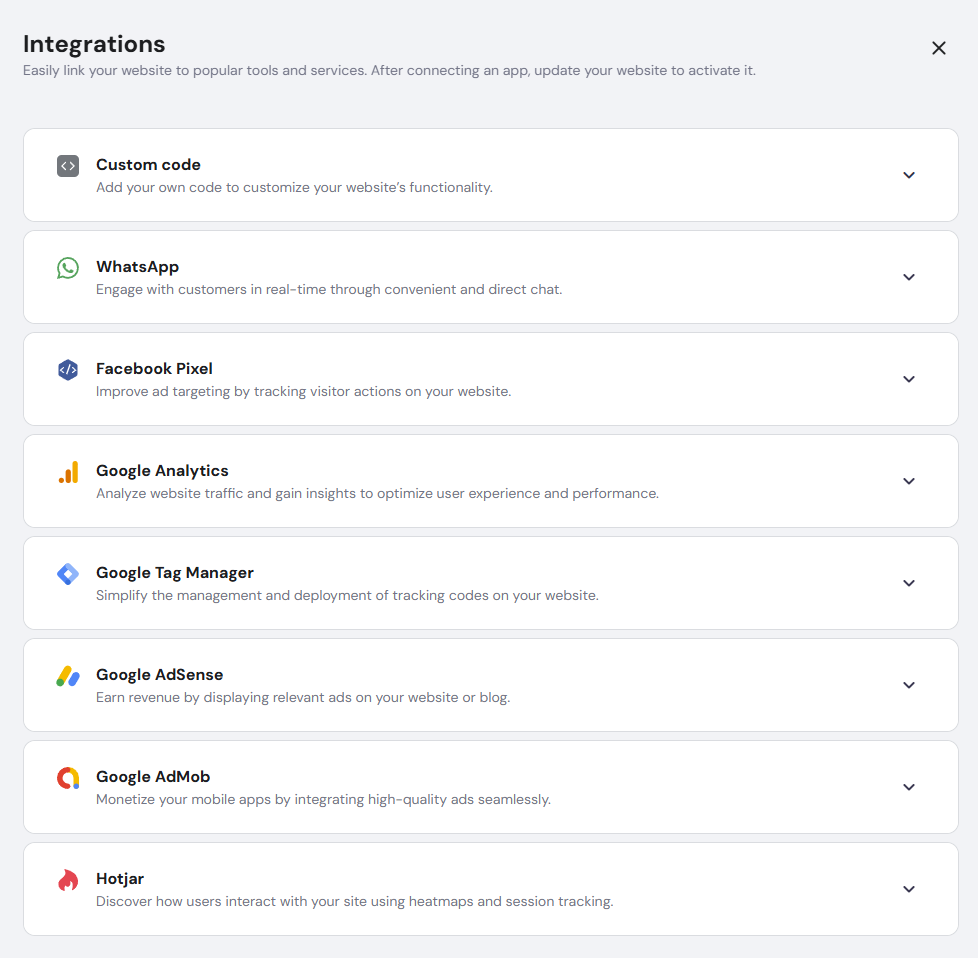
Task: Expand the Google Analytics section chevron
Action: click(909, 481)
